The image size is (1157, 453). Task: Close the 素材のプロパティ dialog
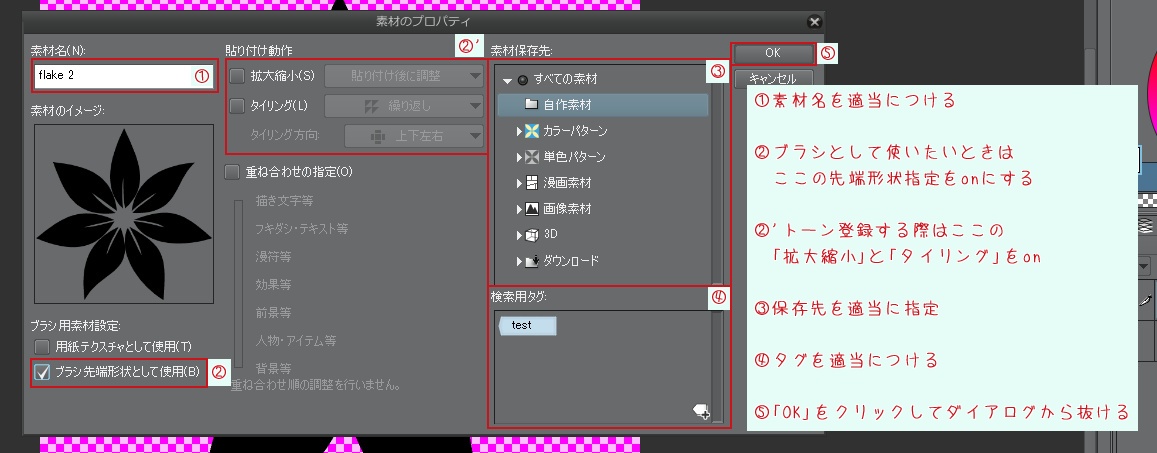coord(814,22)
